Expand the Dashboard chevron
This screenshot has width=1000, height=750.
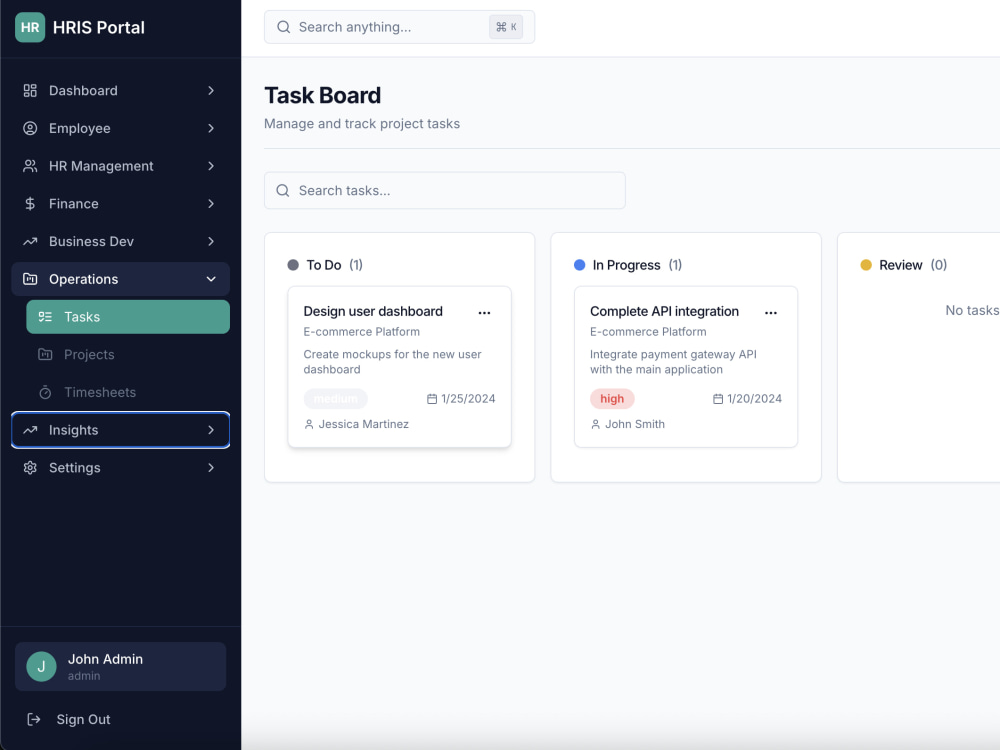point(211,91)
